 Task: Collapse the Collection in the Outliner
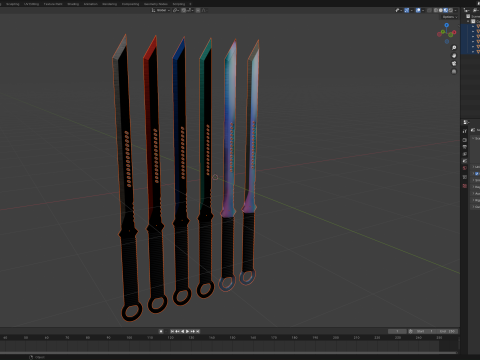tap(469, 21)
